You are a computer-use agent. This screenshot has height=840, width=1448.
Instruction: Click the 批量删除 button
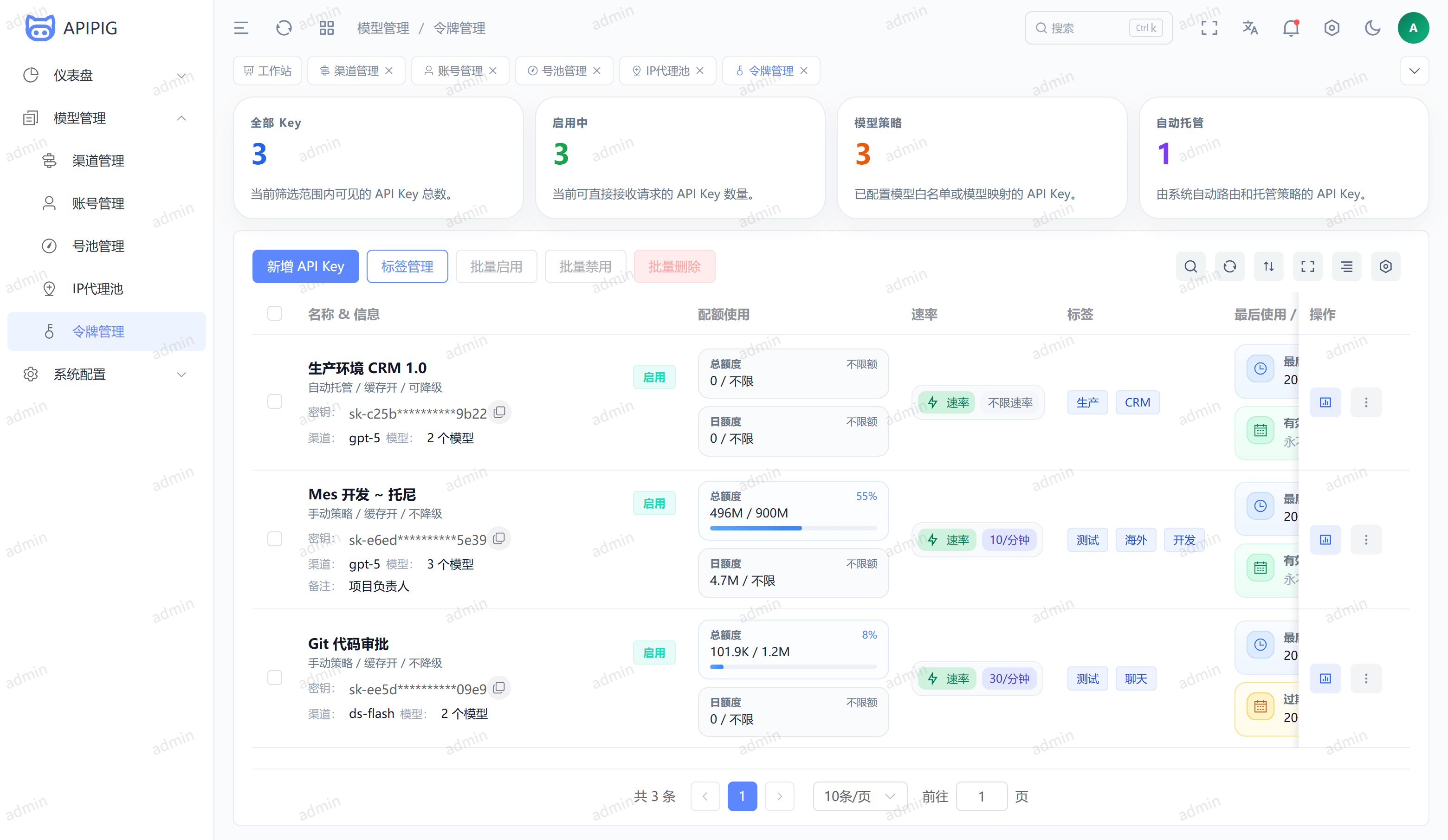[x=675, y=266]
